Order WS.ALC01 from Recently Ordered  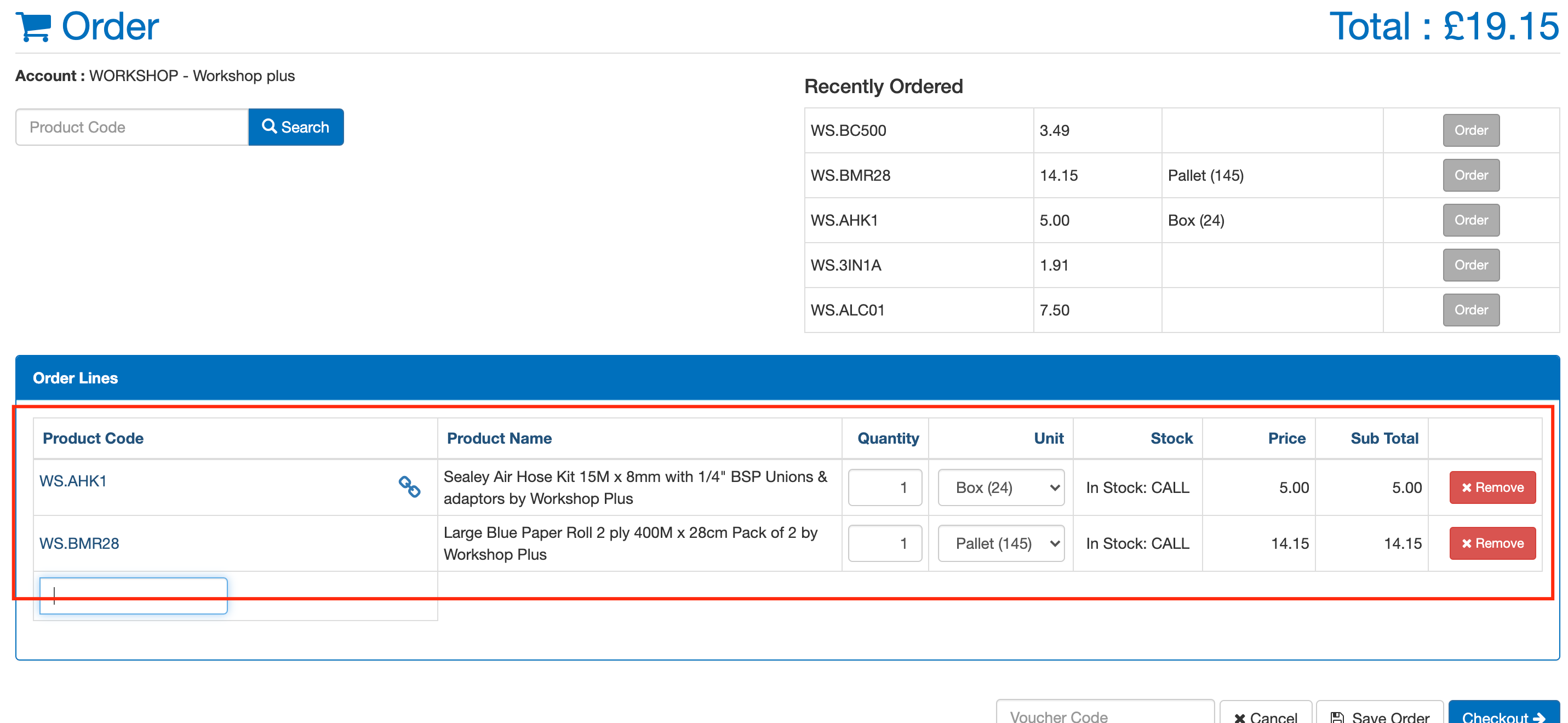pyautogui.click(x=1470, y=310)
